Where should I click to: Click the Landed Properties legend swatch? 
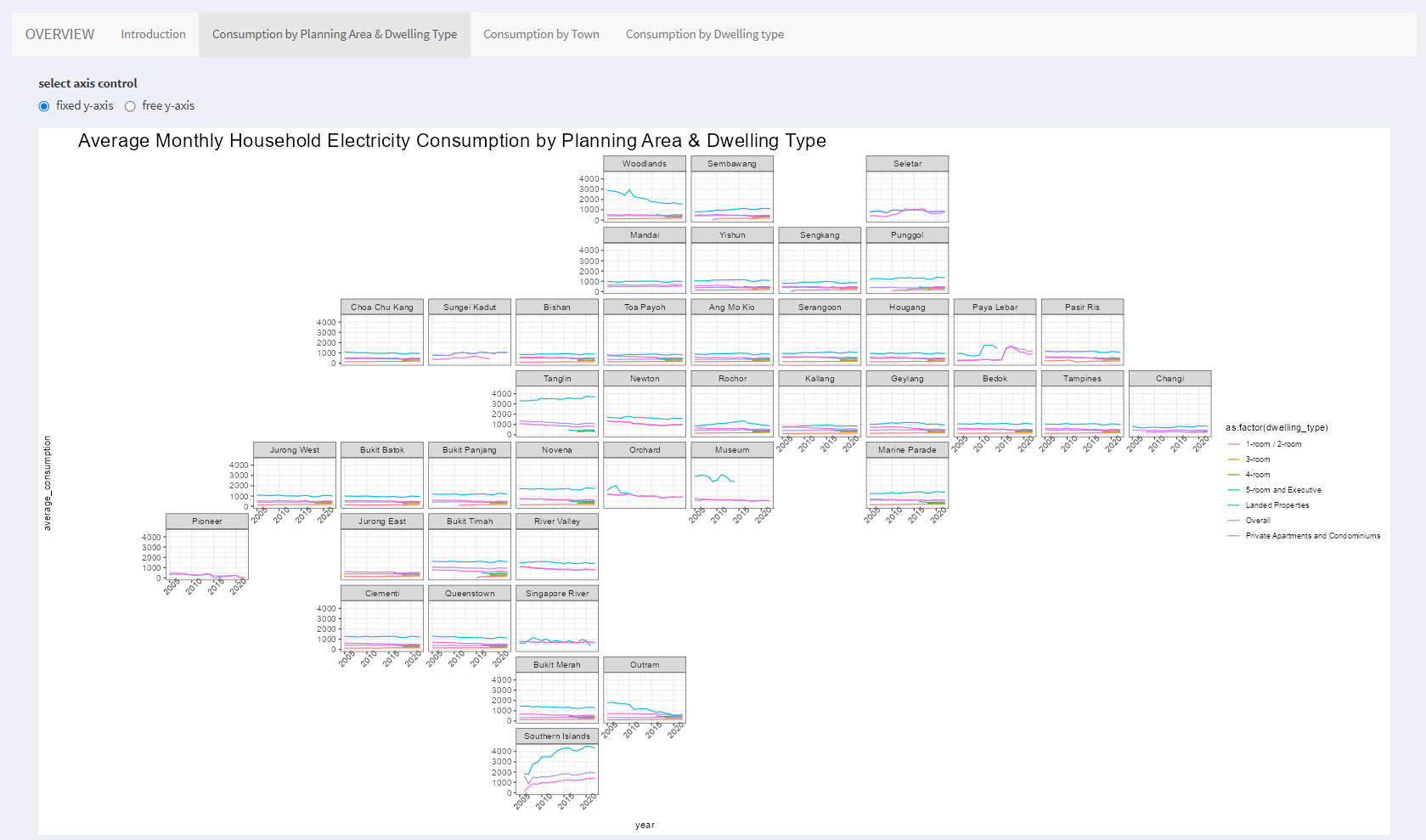[1234, 505]
